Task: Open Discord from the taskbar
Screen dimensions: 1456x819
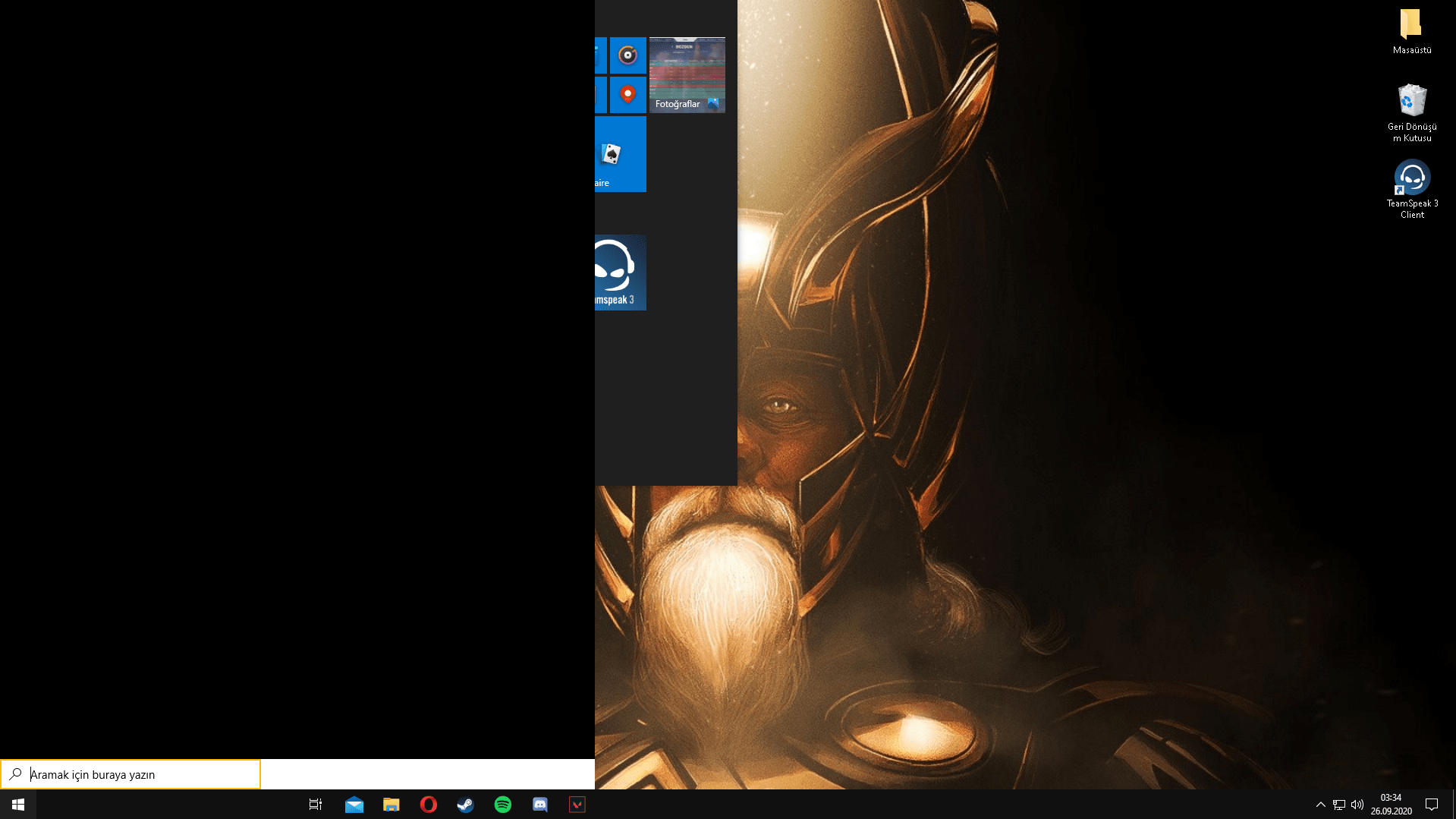Action: 539,804
